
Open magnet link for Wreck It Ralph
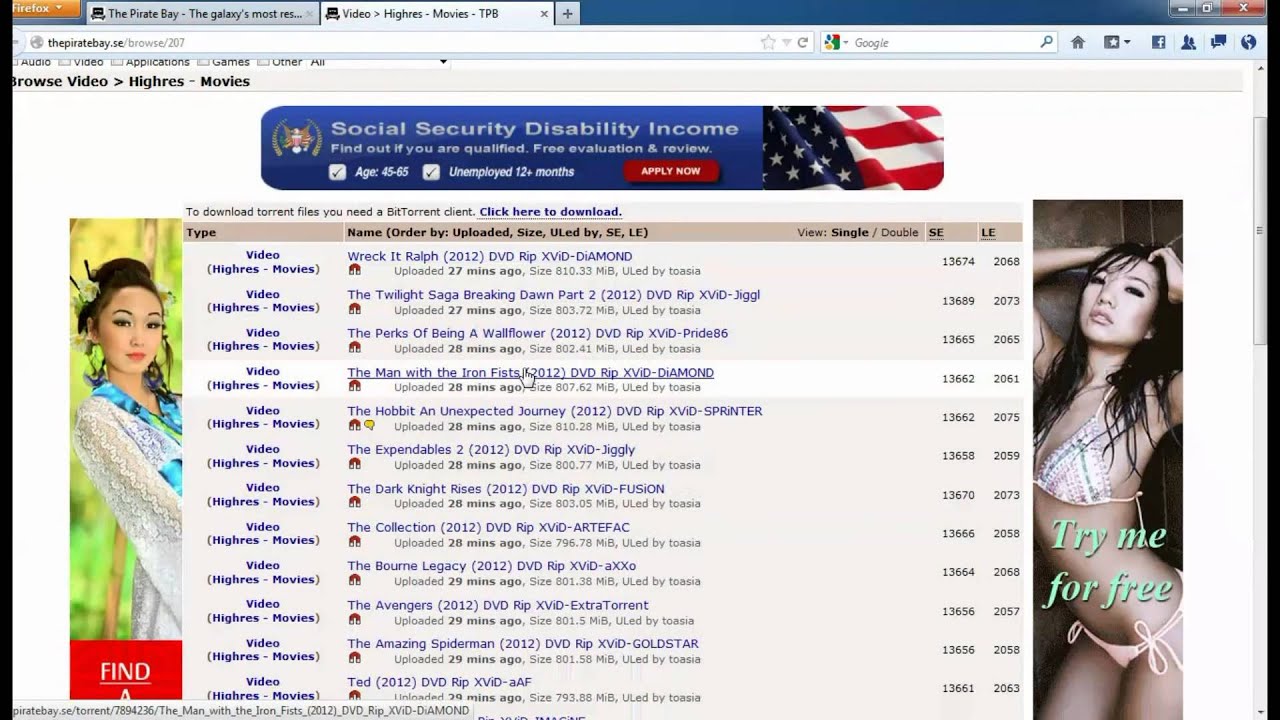pos(354,271)
